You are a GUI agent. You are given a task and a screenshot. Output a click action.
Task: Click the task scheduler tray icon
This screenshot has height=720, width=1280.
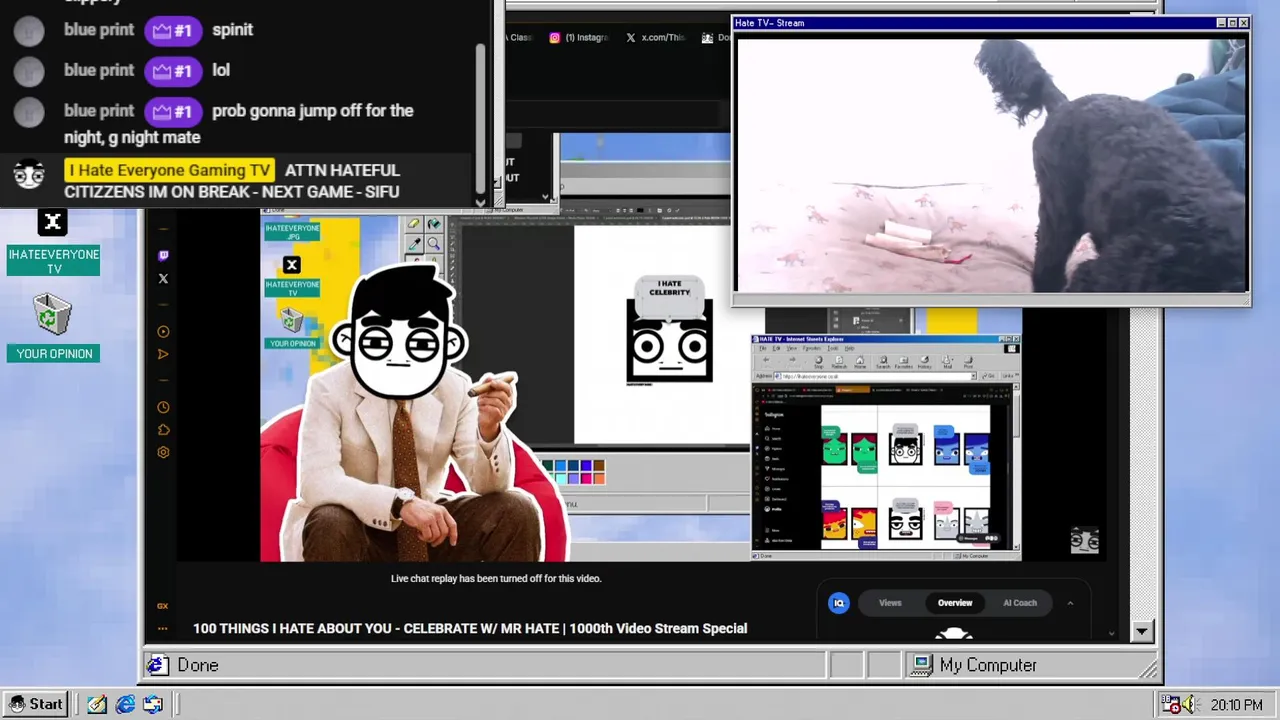point(1171,704)
